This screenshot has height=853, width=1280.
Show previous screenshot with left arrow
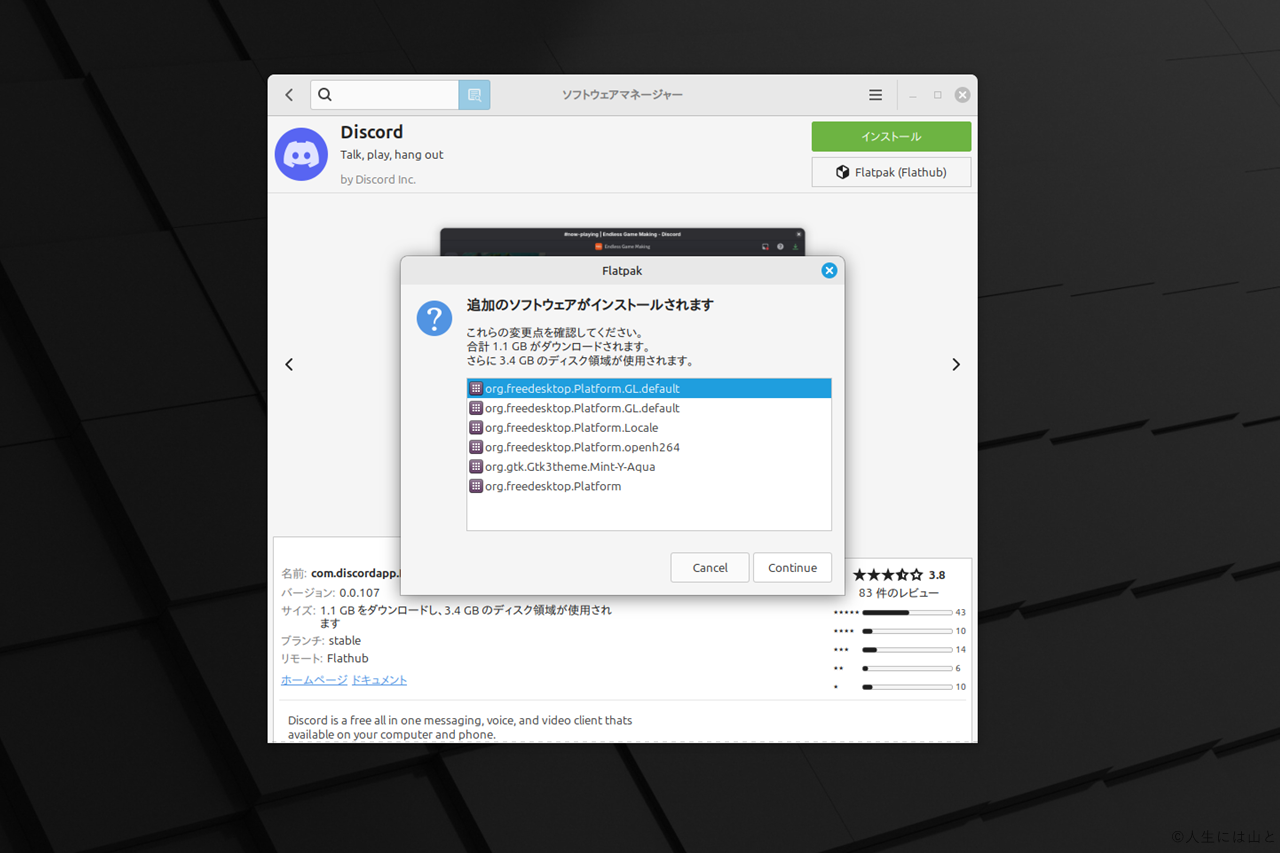[289, 364]
